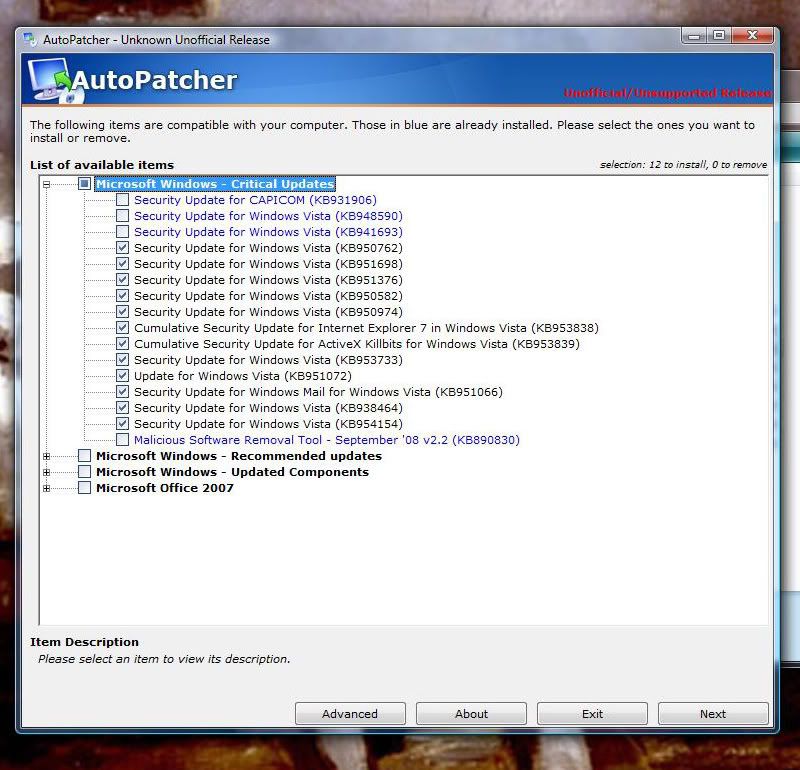Check Microsoft Windows - Updated Components box
The image size is (800, 770).
click(x=85, y=471)
